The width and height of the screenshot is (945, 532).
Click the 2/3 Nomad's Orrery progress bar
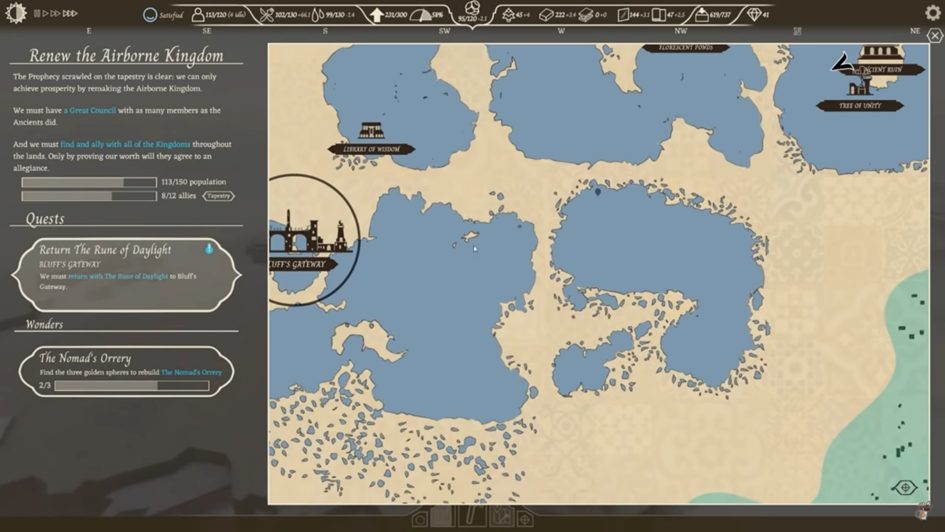coord(131,386)
